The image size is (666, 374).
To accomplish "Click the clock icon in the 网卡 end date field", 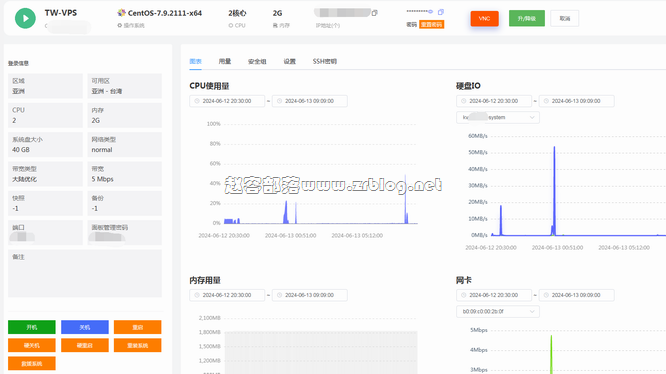I will coord(546,295).
